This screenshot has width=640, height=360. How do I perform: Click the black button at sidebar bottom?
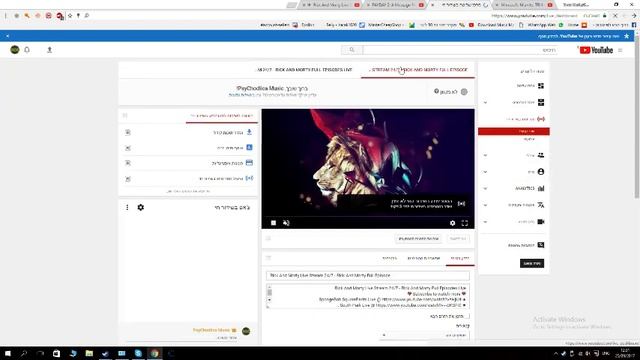point(532,263)
